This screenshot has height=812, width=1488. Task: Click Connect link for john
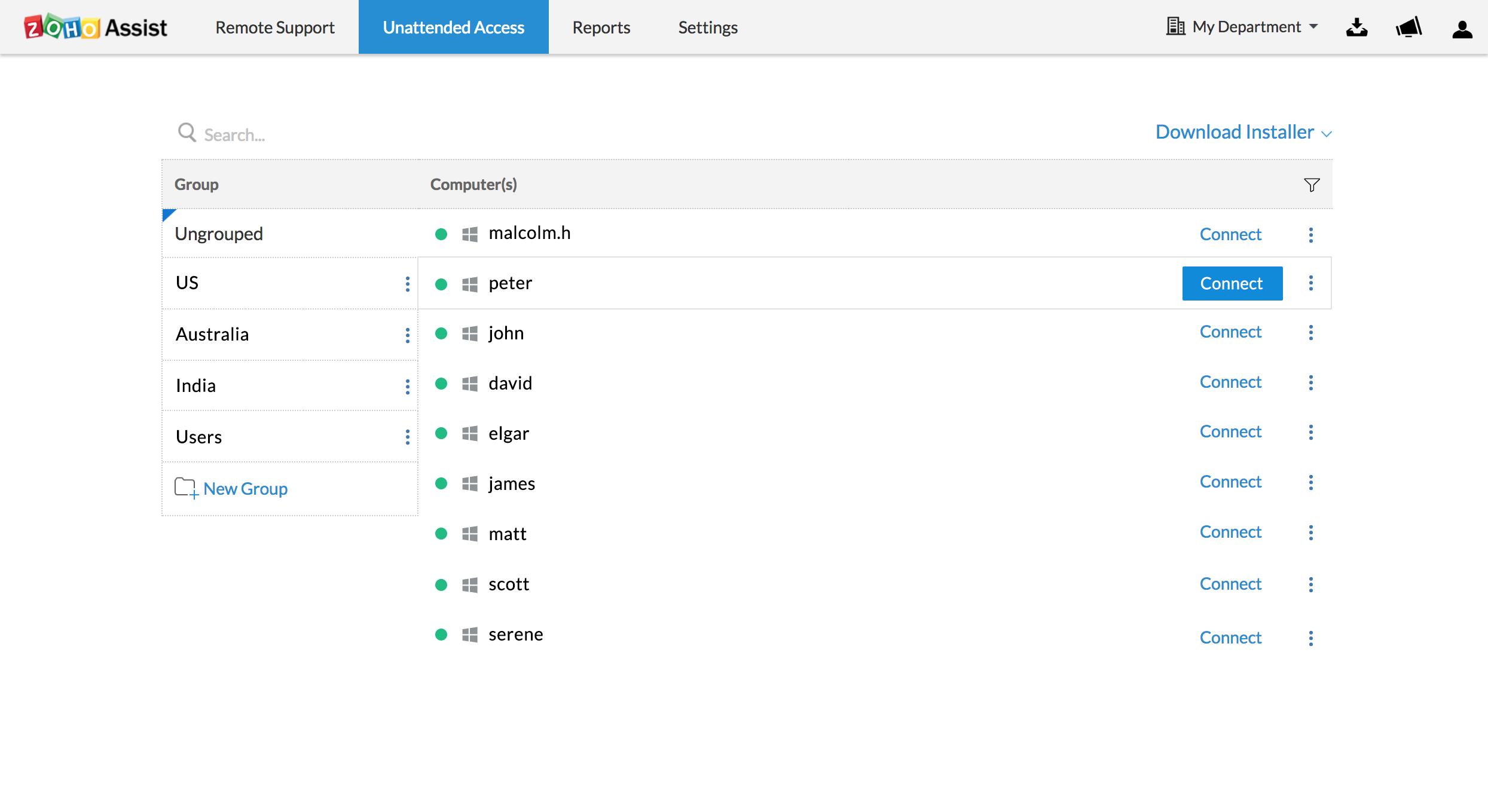point(1230,332)
